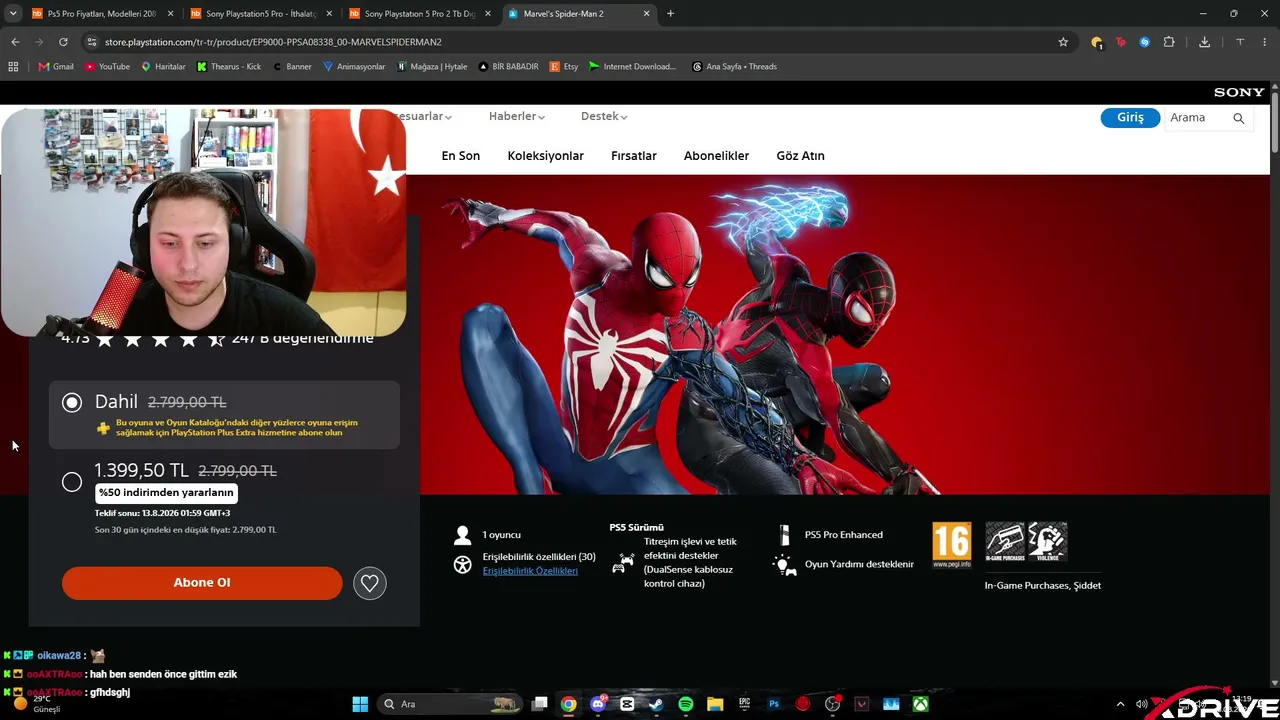Open the 'Internet Download...' bookmark

pyautogui.click(x=632, y=67)
